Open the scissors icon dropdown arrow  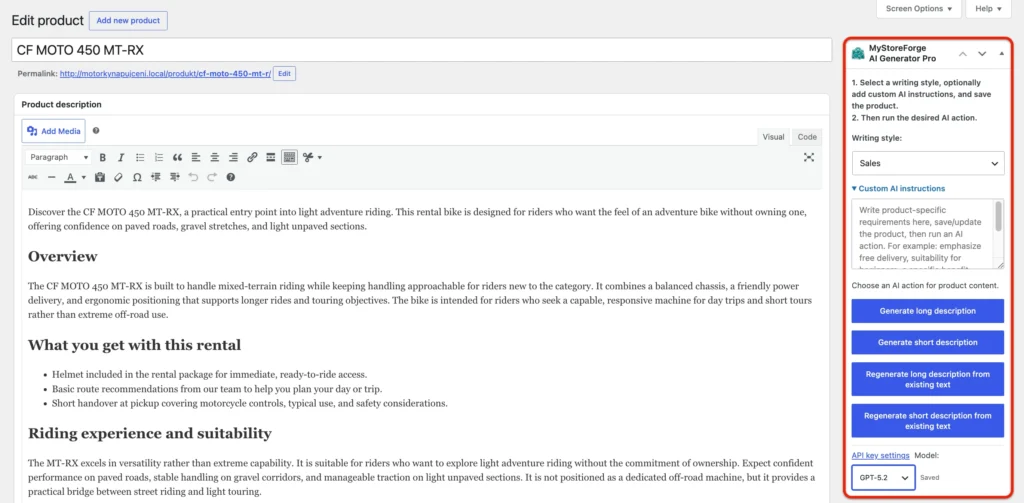pos(319,157)
